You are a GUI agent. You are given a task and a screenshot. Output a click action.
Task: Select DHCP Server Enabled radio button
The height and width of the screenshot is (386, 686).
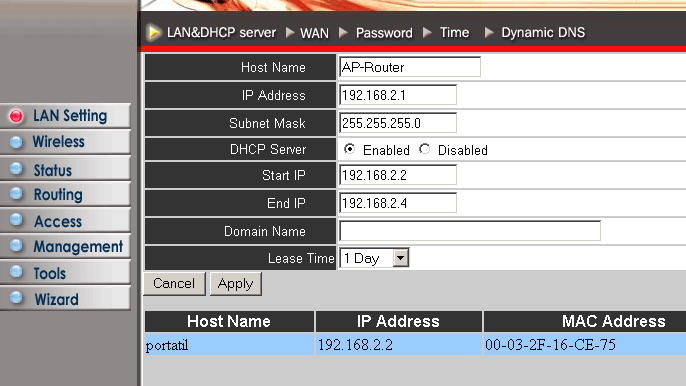click(x=349, y=149)
